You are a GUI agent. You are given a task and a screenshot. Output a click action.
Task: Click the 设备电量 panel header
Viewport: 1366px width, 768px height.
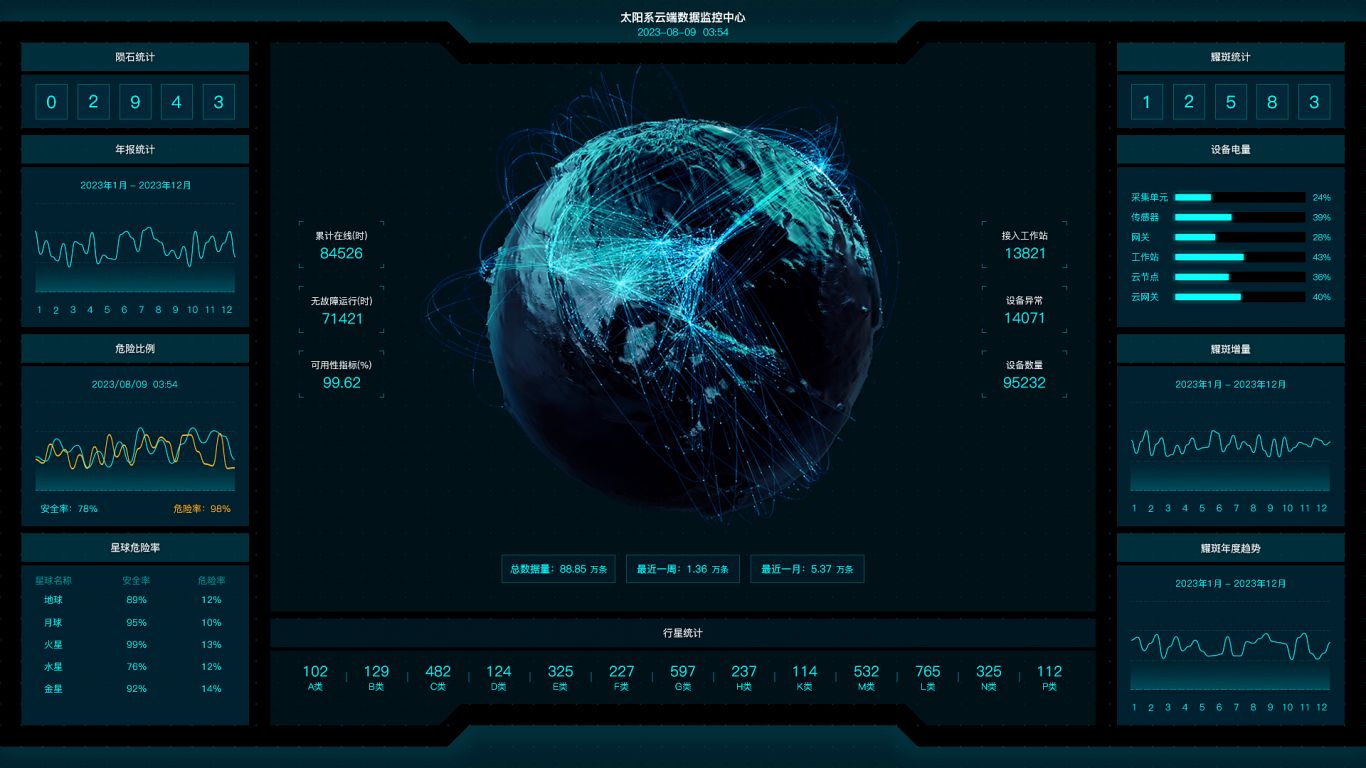coord(1230,149)
